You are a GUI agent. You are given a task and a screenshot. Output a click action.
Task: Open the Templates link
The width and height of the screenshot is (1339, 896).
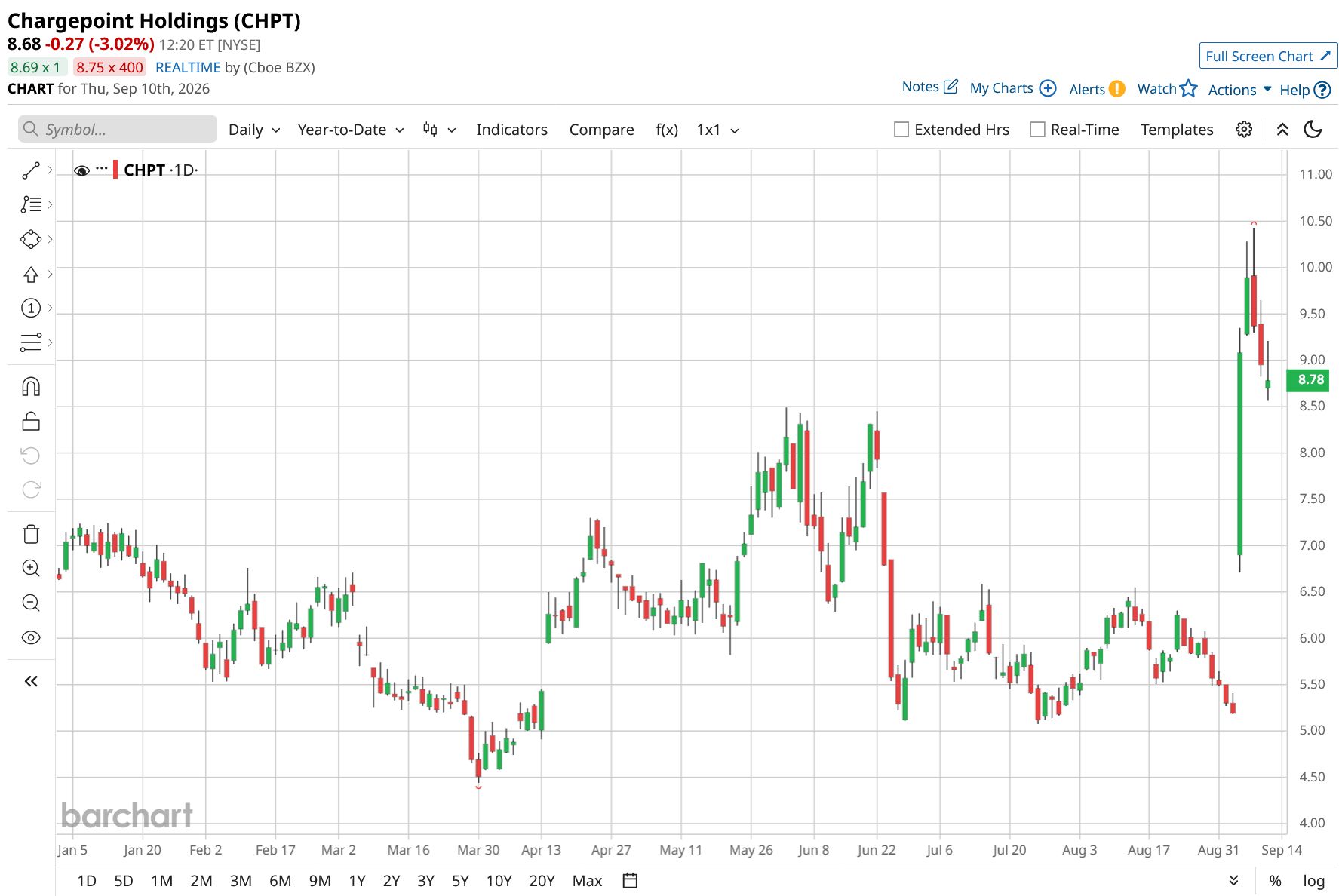tap(1177, 130)
